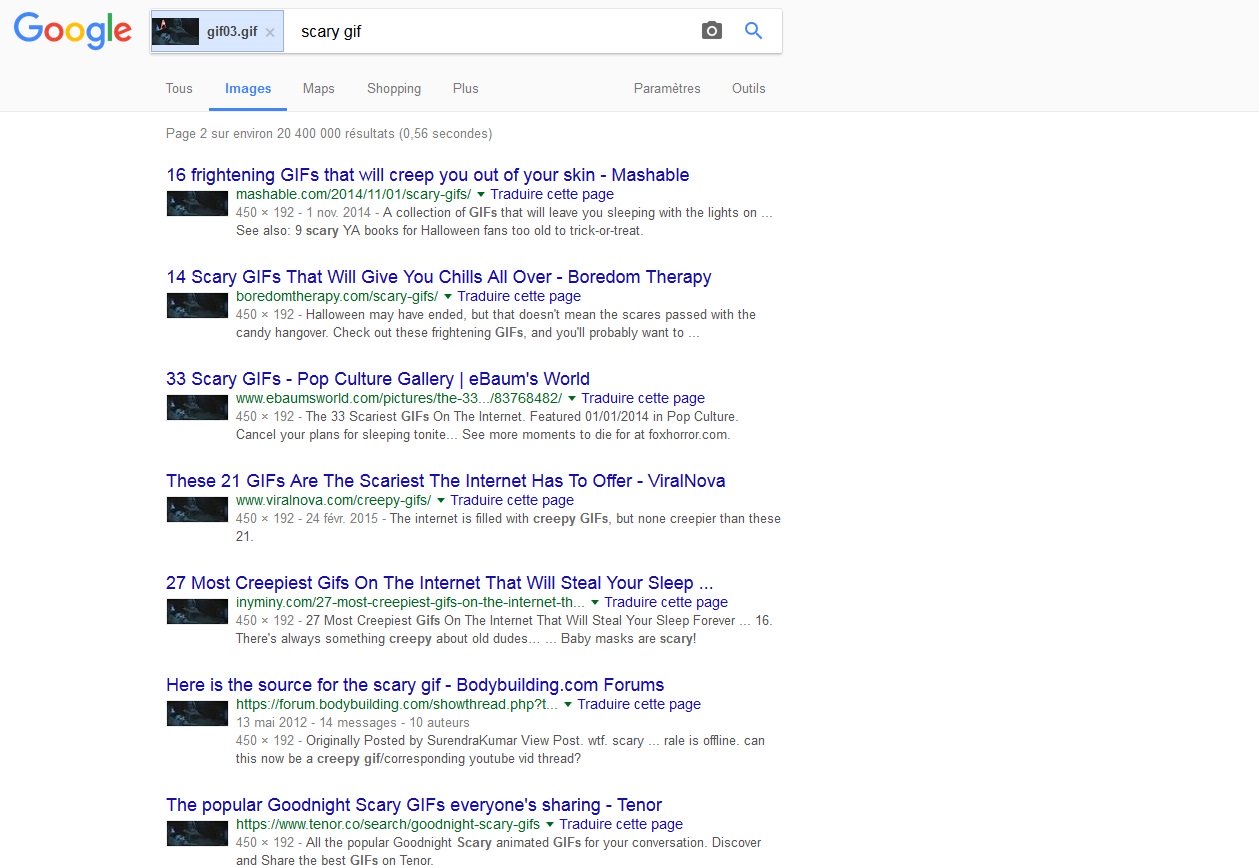Click into the search text field
The height and width of the screenshot is (865, 1259).
490,32
